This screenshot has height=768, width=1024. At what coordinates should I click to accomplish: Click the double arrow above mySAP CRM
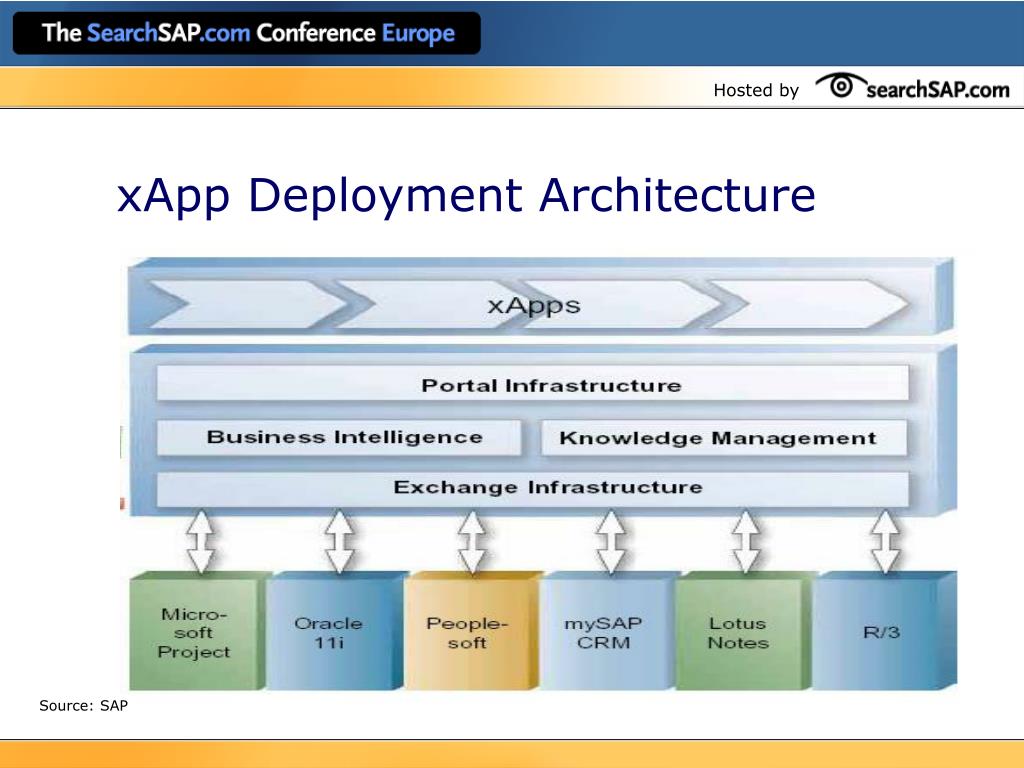[x=611, y=541]
